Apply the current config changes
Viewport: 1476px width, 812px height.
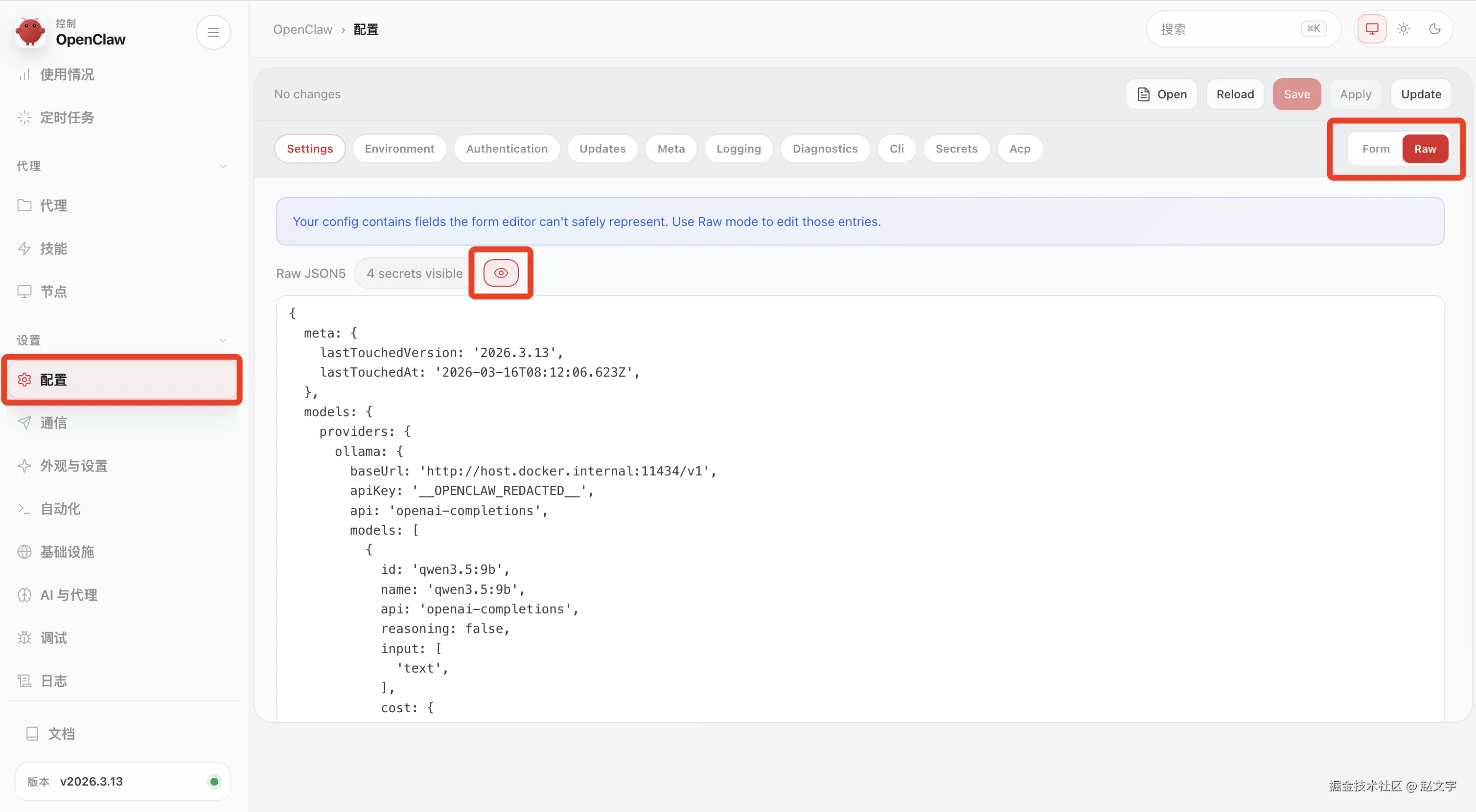(1356, 94)
